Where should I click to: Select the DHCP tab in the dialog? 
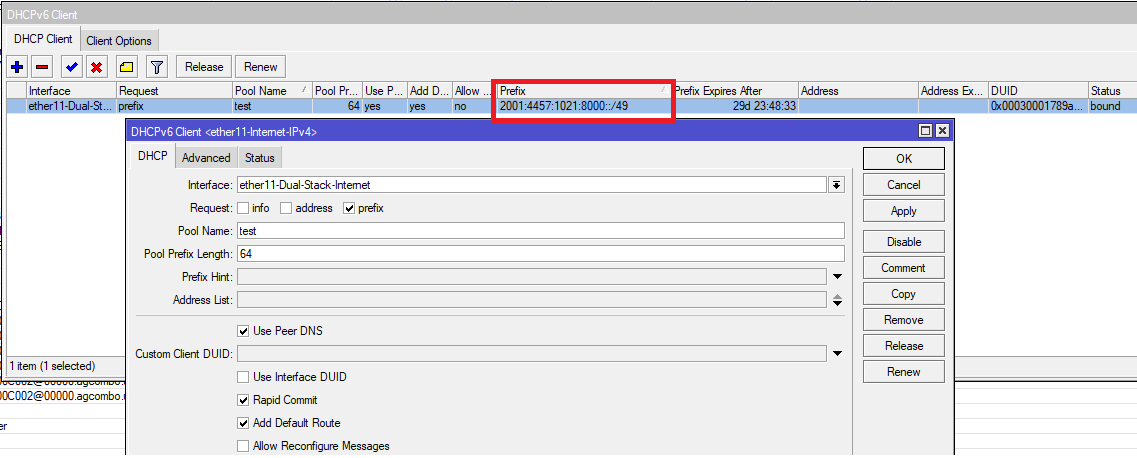pos(152,156)
